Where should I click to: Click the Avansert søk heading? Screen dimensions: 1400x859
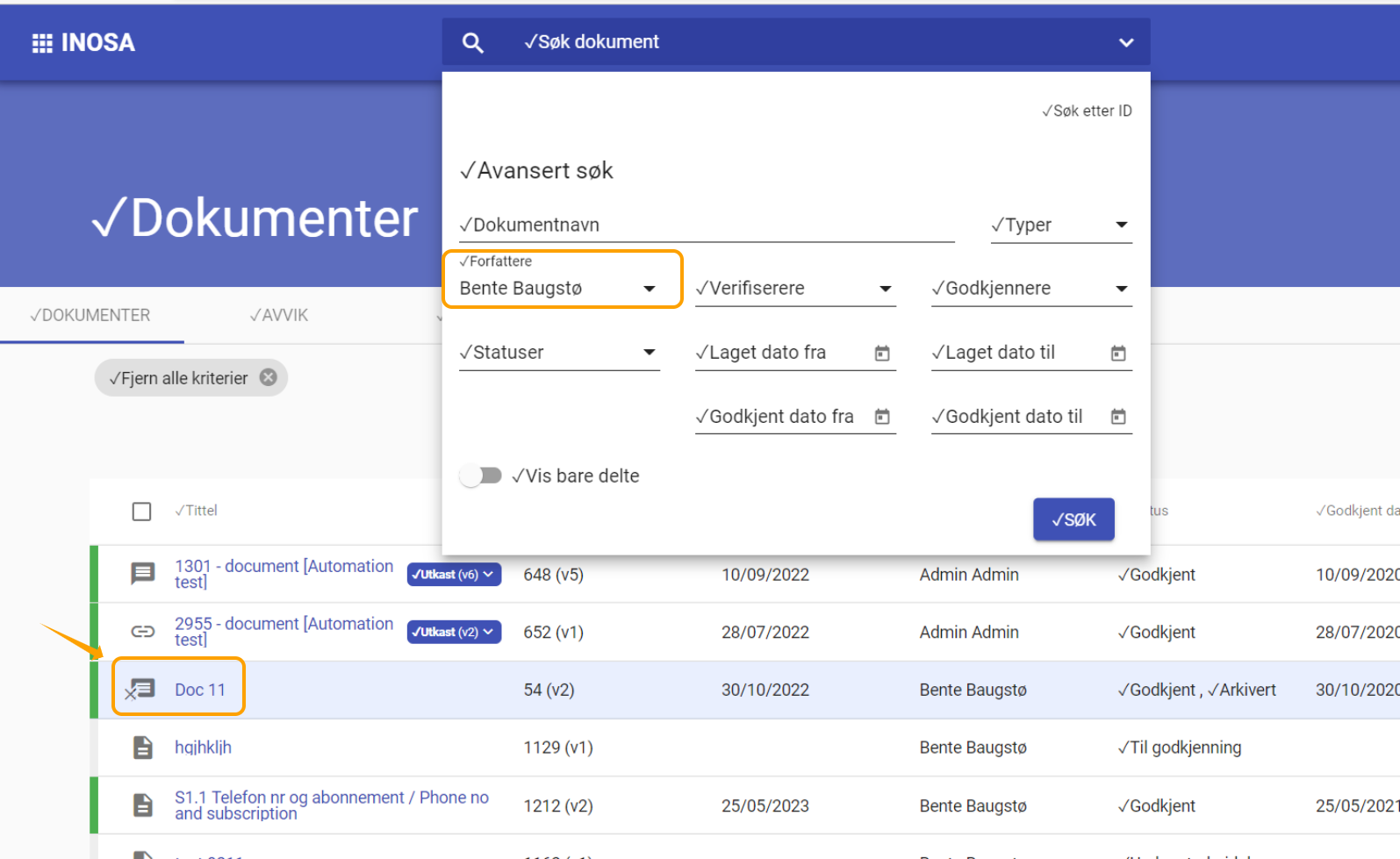(x=536, y=170)
